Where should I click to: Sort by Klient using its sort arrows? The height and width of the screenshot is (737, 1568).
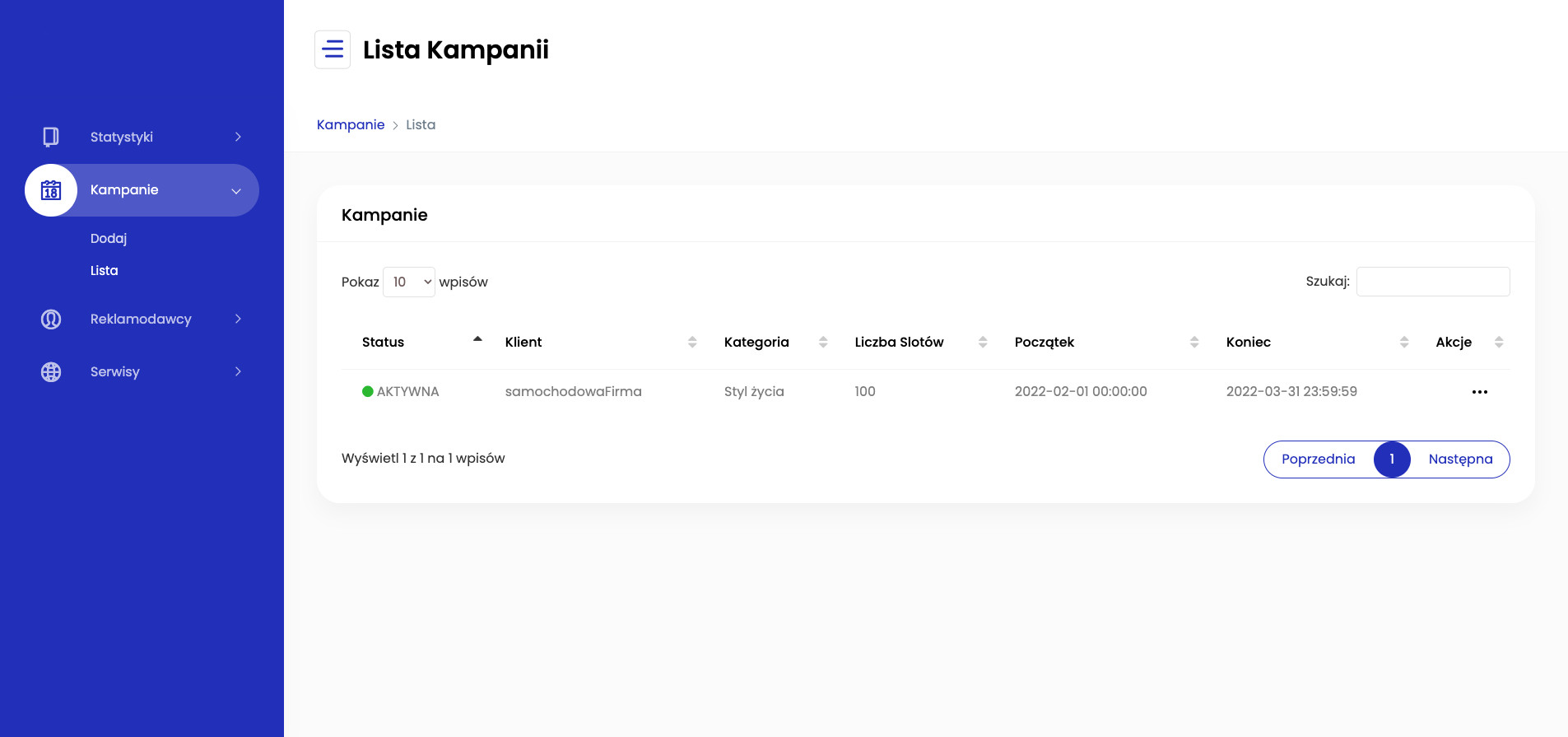click(x=691, y=342)
